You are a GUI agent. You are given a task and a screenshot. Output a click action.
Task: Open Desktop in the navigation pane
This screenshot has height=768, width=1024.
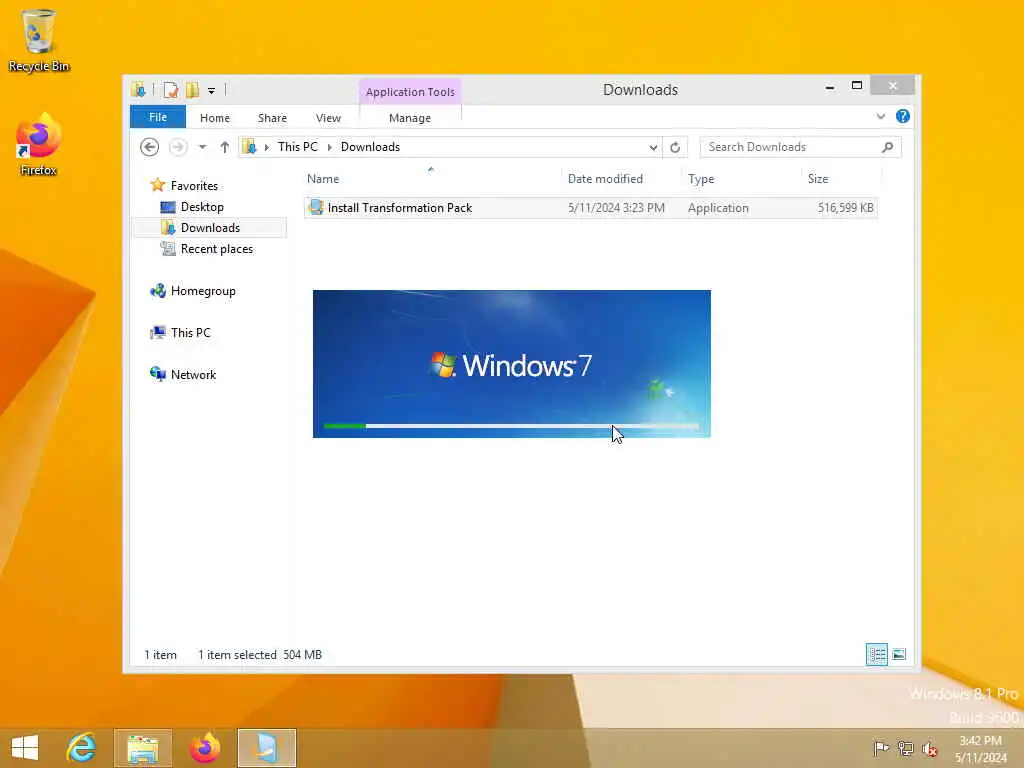[x=202, y=207]
